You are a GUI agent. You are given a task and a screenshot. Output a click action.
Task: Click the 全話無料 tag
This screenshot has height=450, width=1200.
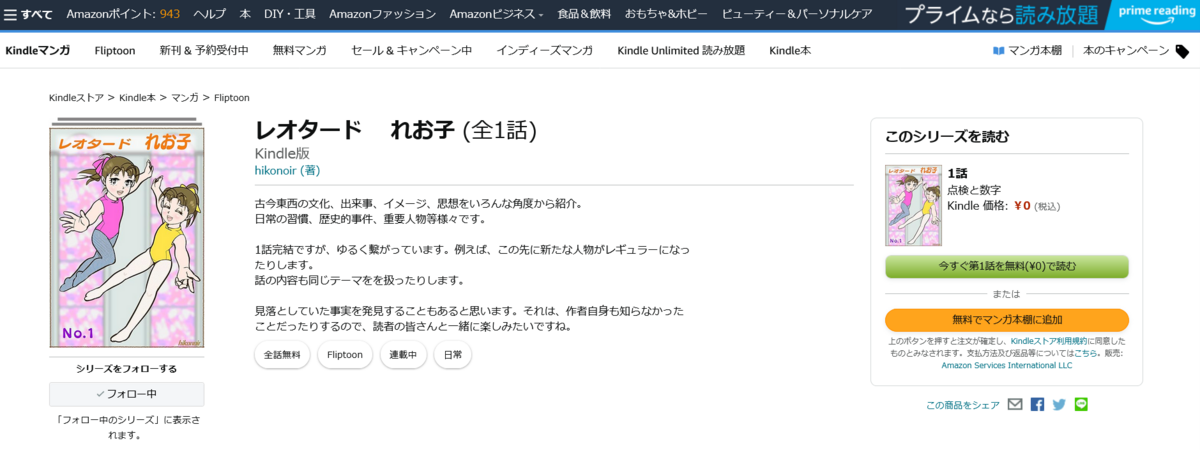282,355
